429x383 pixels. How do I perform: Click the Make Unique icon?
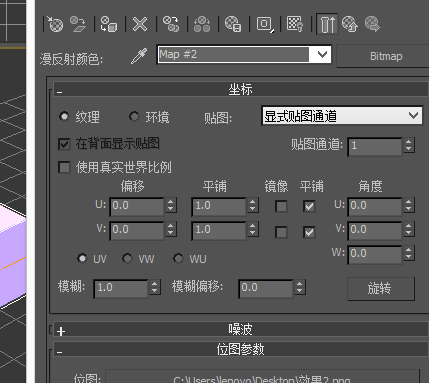[202, 24]
